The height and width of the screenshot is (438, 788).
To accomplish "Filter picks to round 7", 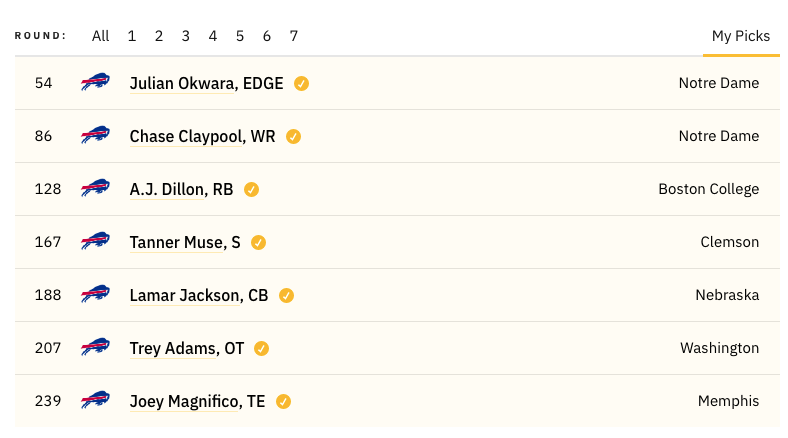I will click(293, 36).
